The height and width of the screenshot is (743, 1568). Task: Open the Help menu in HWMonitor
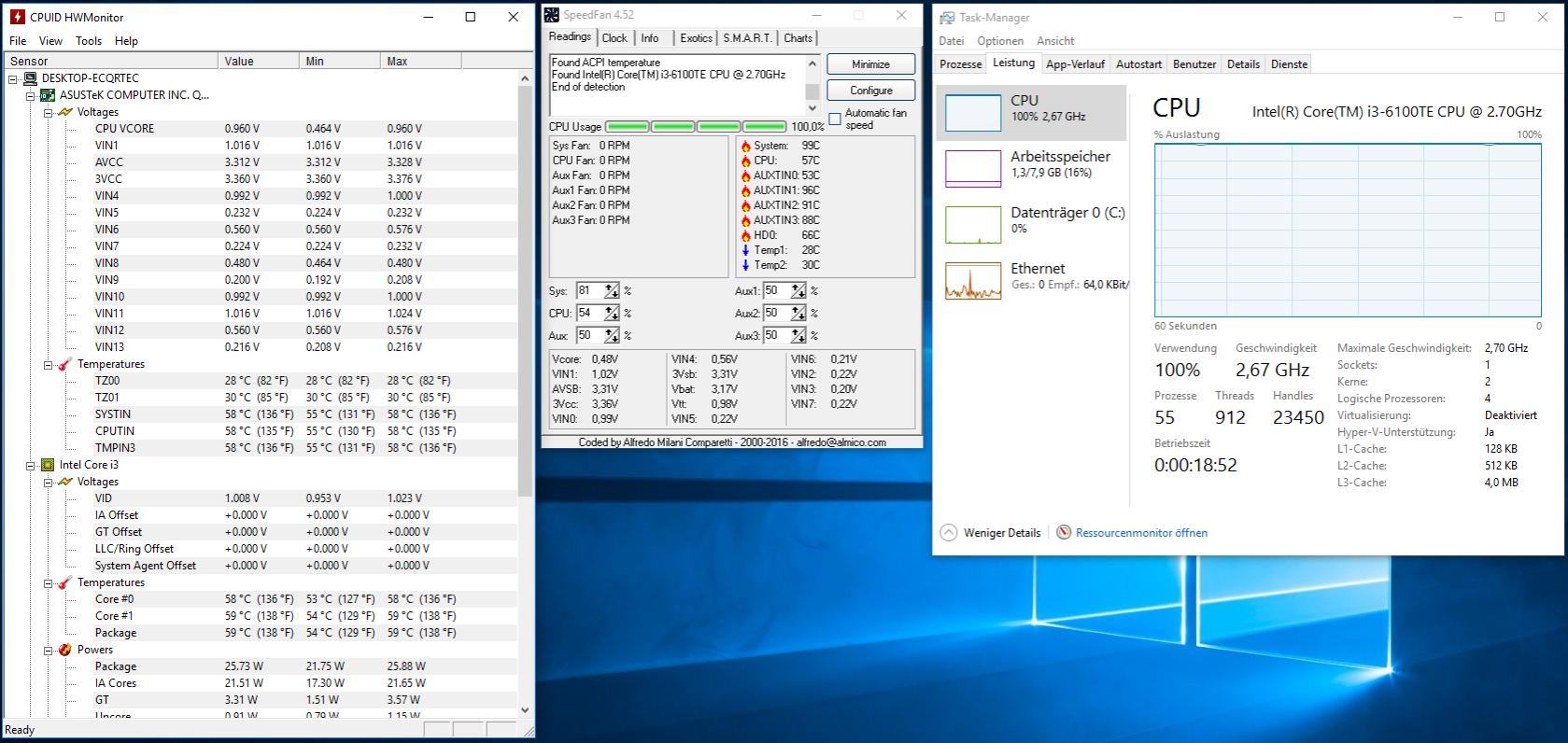click(x=126, y=41)
